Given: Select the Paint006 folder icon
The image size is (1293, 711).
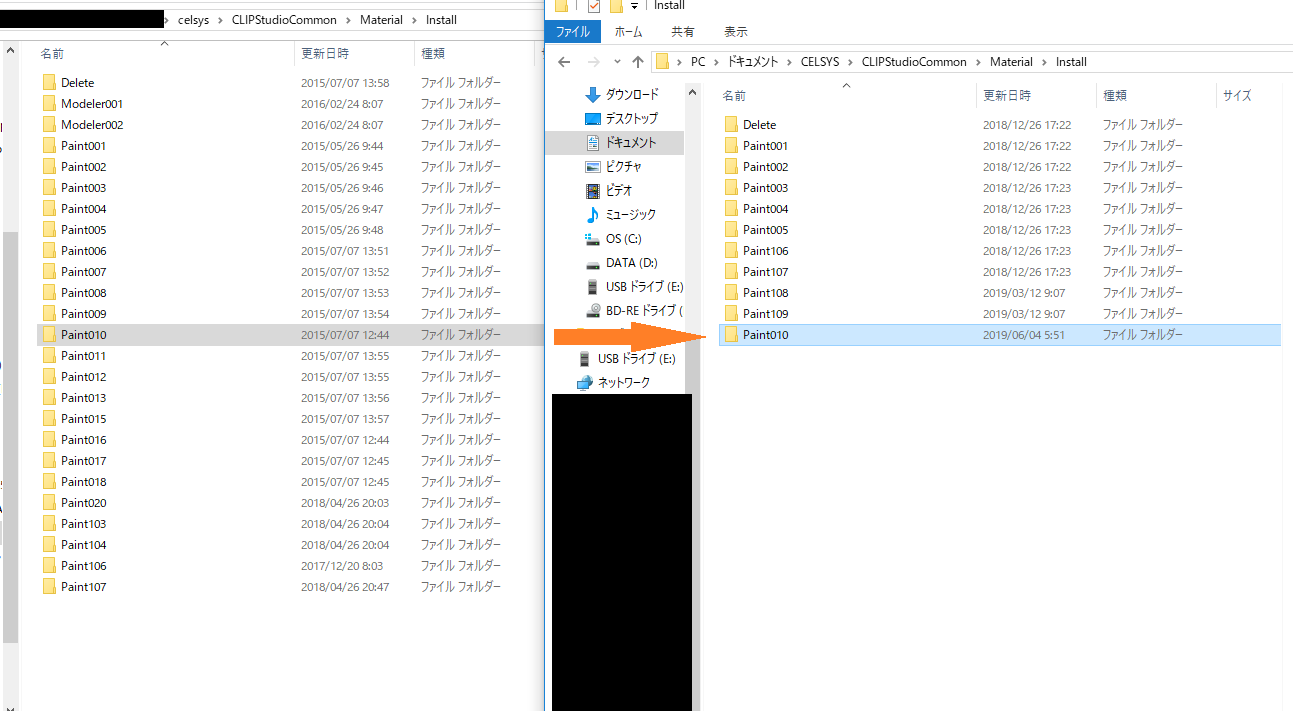Looking at the screenshot, I should (x=49, y=251).
